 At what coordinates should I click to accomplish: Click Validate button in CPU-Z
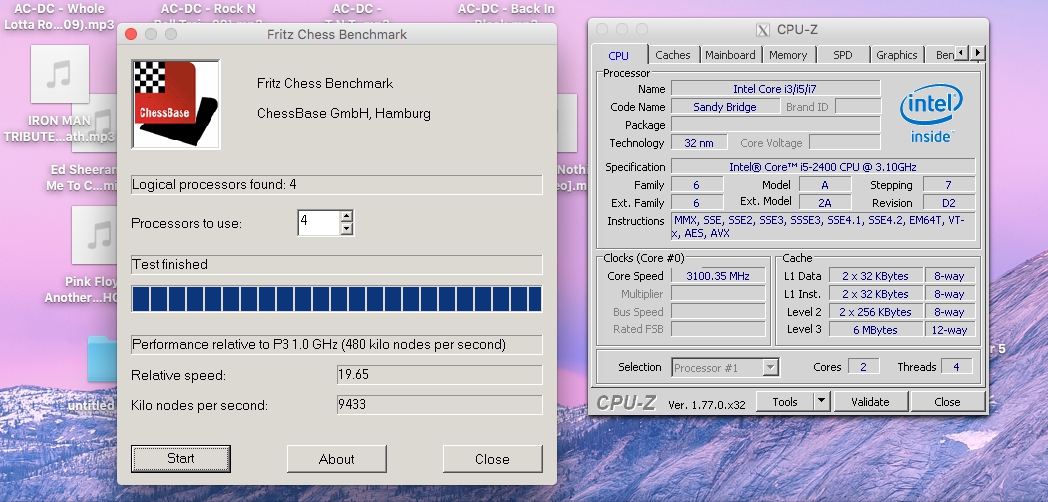(870, 402)
